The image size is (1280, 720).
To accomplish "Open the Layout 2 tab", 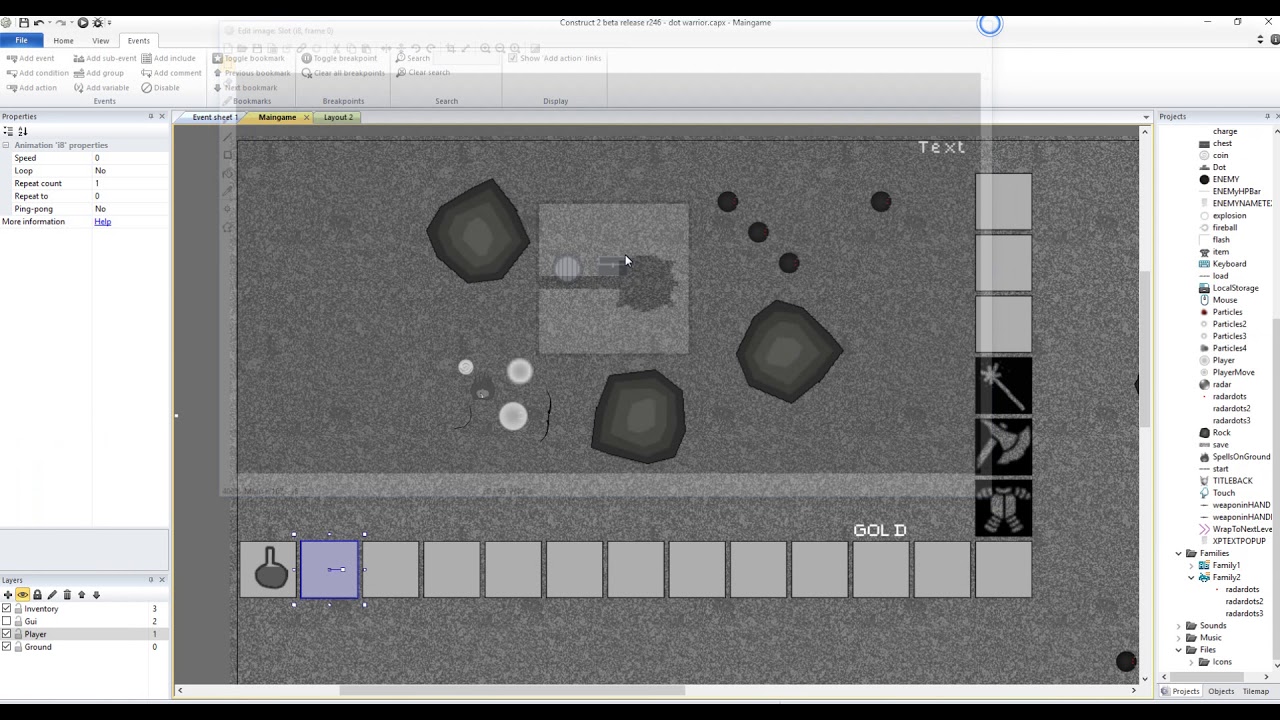I will 338,117.
